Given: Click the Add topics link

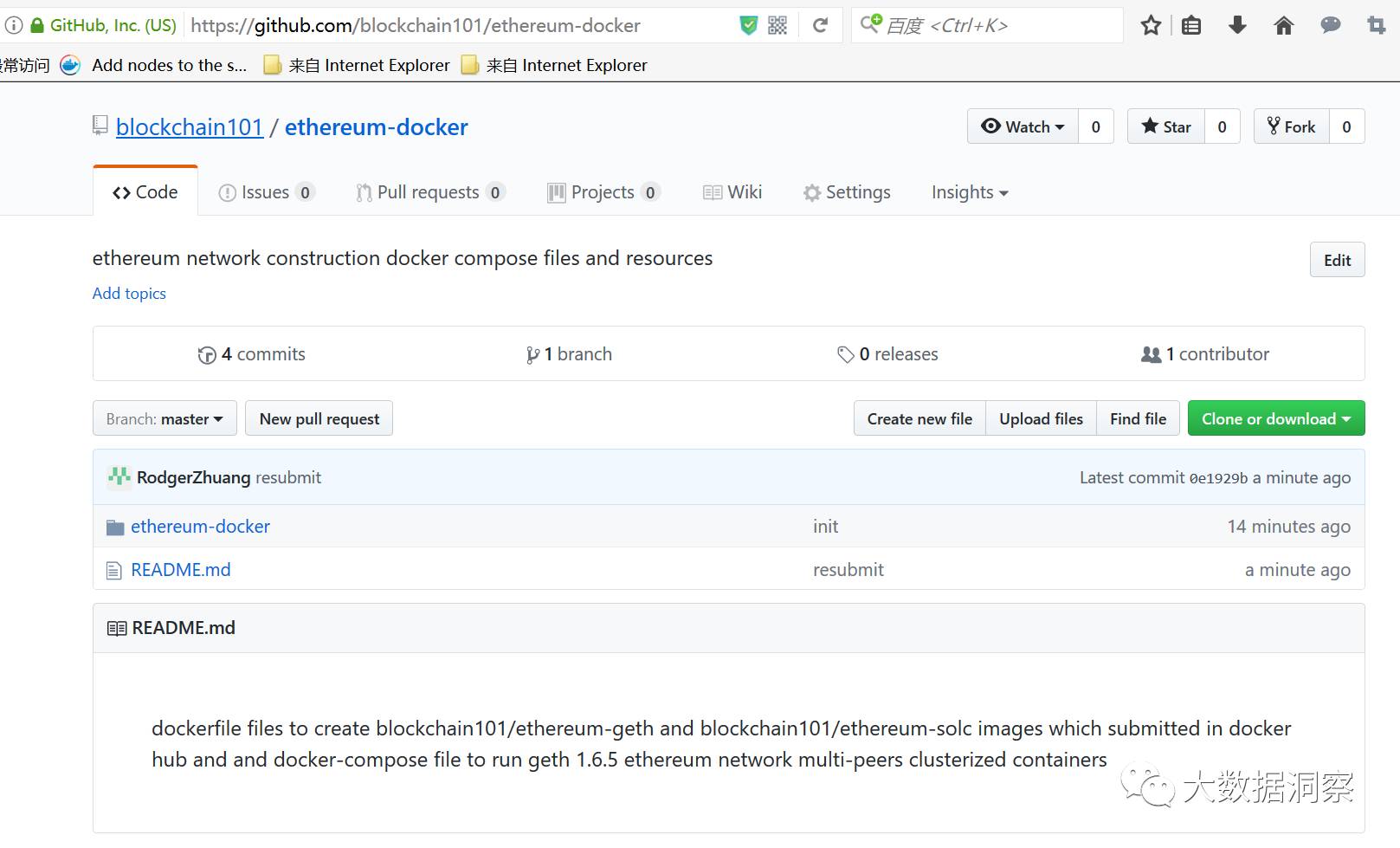Looking at the screenshot, I should pos(129,294).
